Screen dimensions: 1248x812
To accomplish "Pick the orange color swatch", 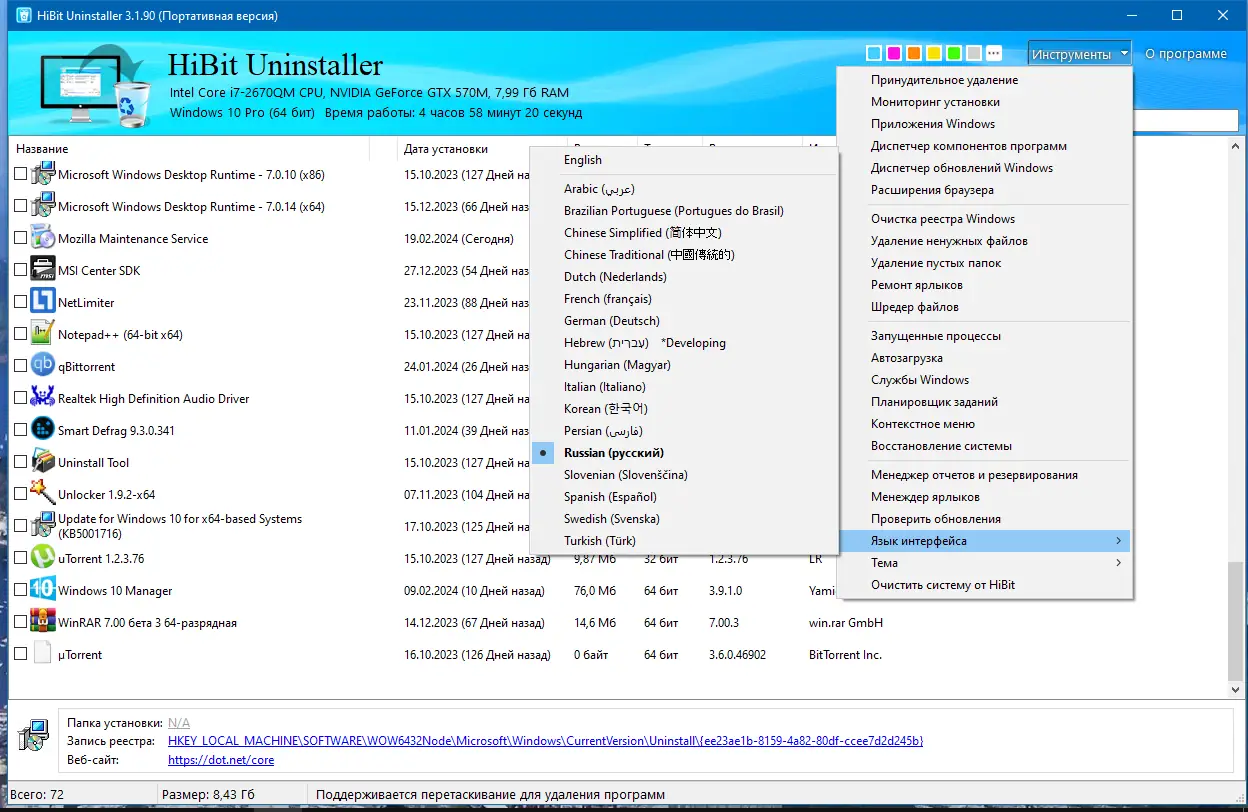I will tap(914, 53).
